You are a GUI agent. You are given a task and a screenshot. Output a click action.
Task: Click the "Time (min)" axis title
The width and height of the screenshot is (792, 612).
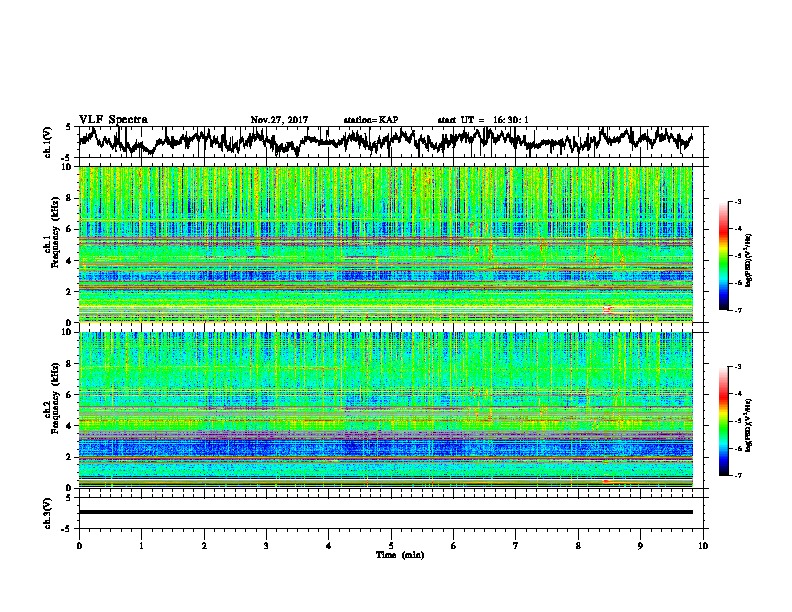pyautogui.click(x=400, y=555)
